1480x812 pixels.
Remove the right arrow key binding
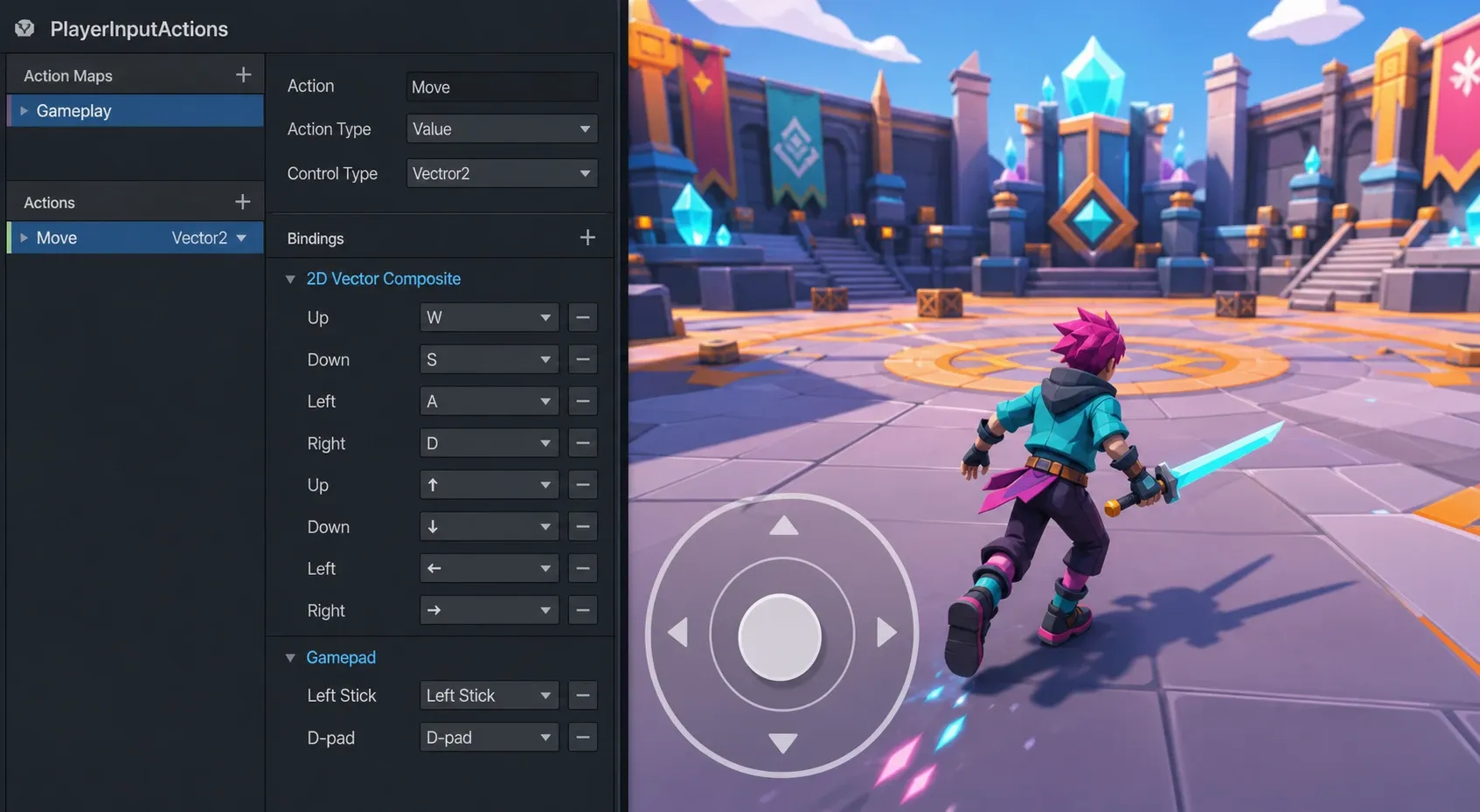[583, 611]
